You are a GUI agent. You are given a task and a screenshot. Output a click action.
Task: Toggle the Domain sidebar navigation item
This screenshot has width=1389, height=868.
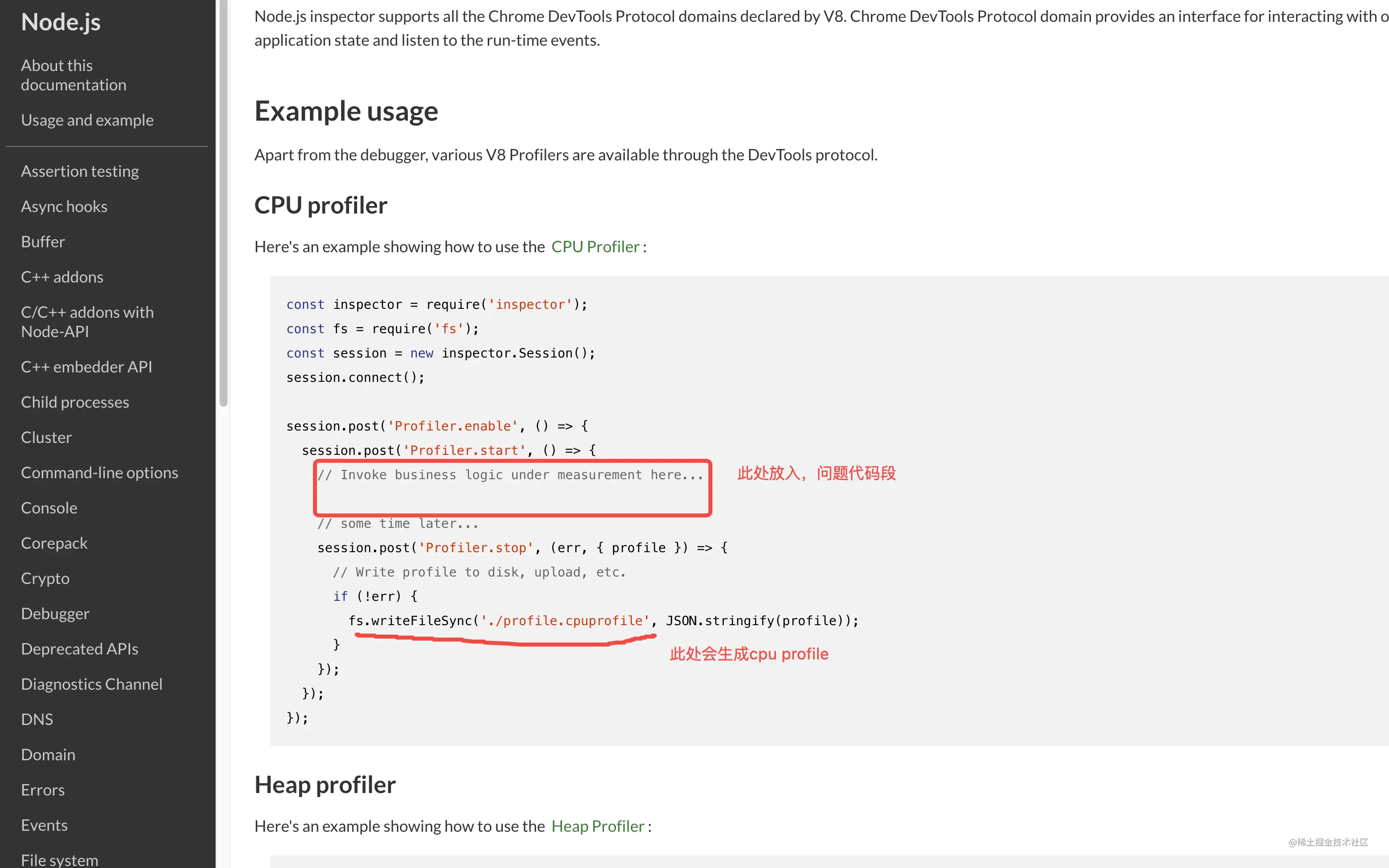click(x=48, y=754)
